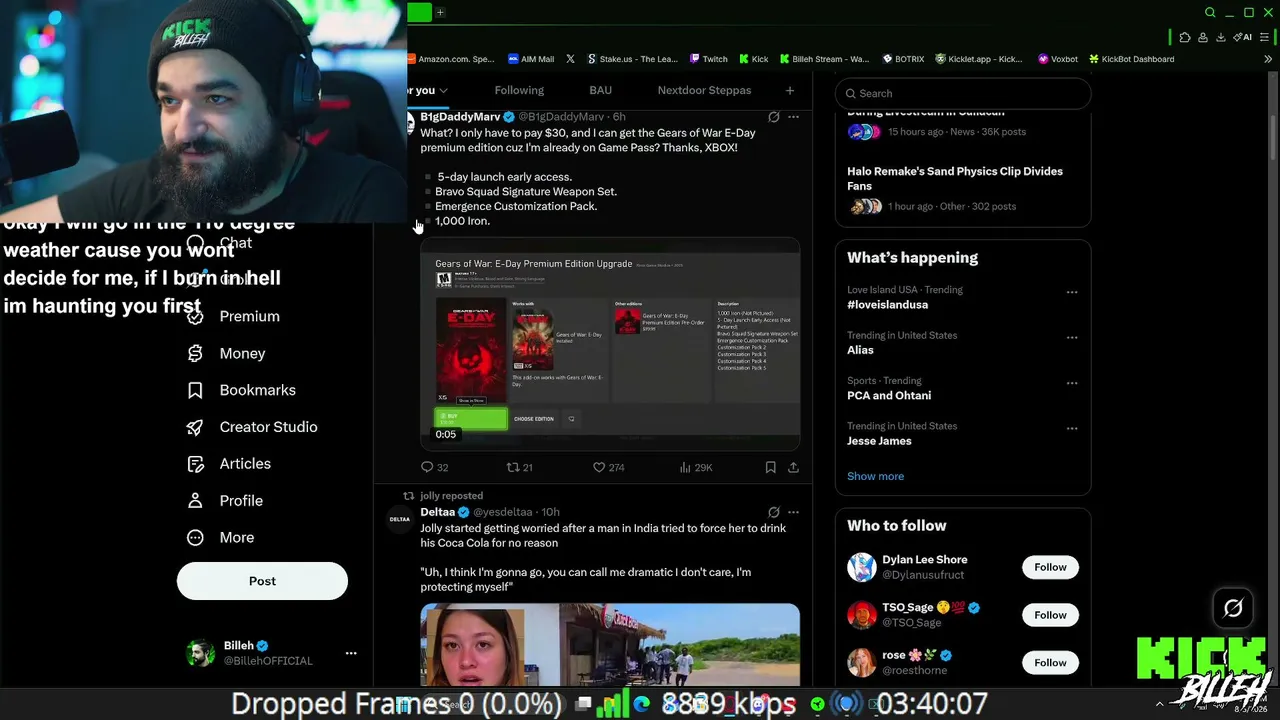Open the Twitch bookmark
1280x720 pixels.
point(708,59)
